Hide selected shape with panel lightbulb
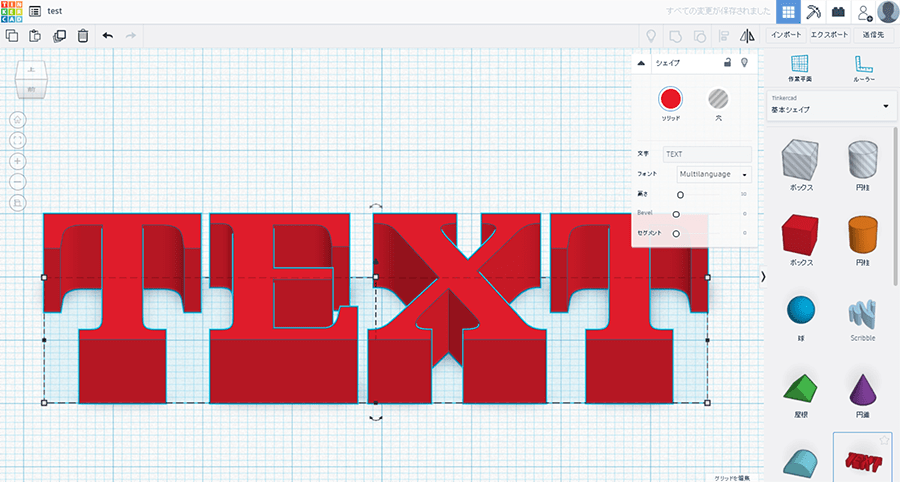Screen dimensions: 900x482 pos(744,63)
